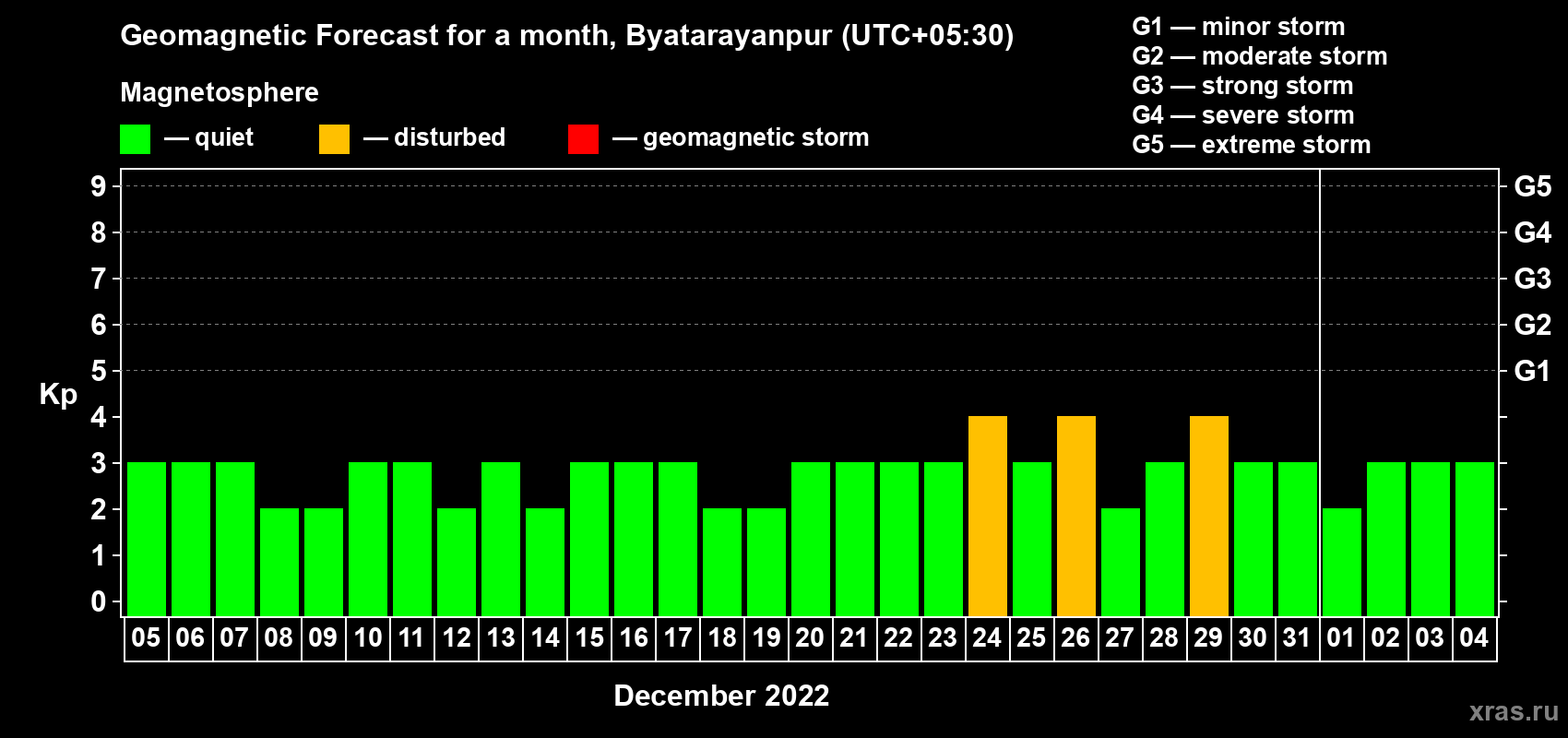This screenshot has height=738, width=1568.
Task: Click the date label 25 on axis
Action: click(x=1031, y=638)
